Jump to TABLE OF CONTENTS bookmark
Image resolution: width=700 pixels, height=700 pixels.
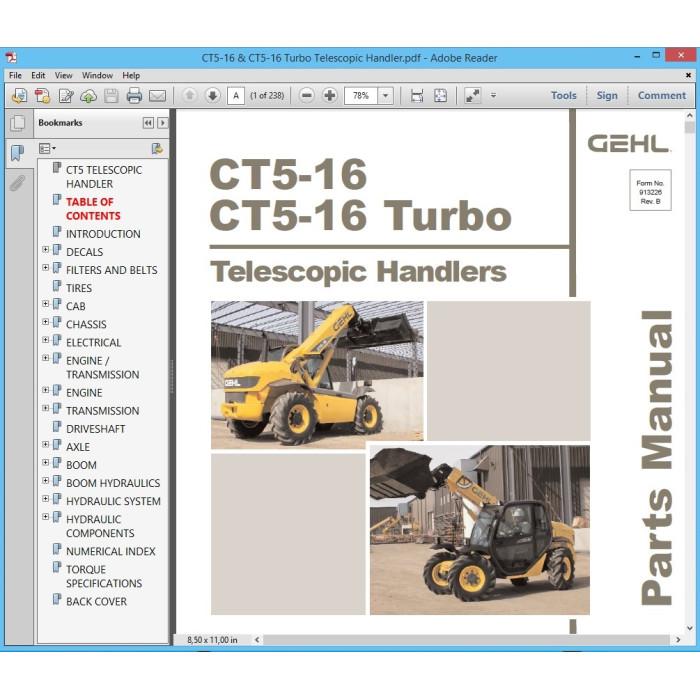93,208
